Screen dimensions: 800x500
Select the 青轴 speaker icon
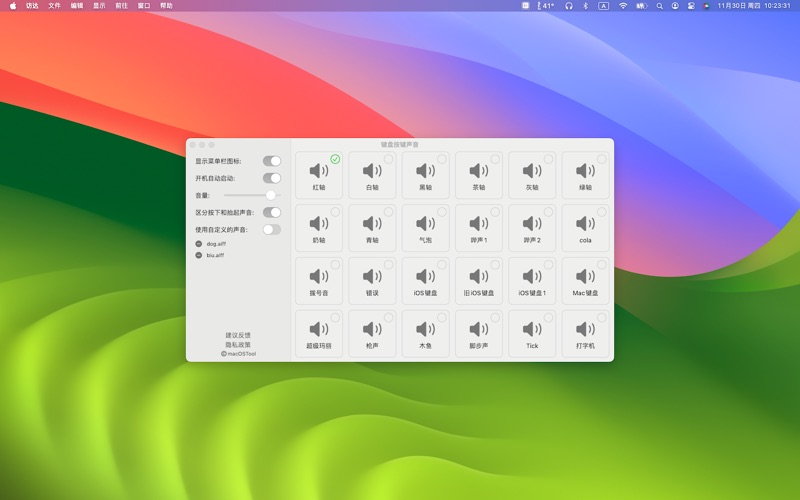[372, 224]
